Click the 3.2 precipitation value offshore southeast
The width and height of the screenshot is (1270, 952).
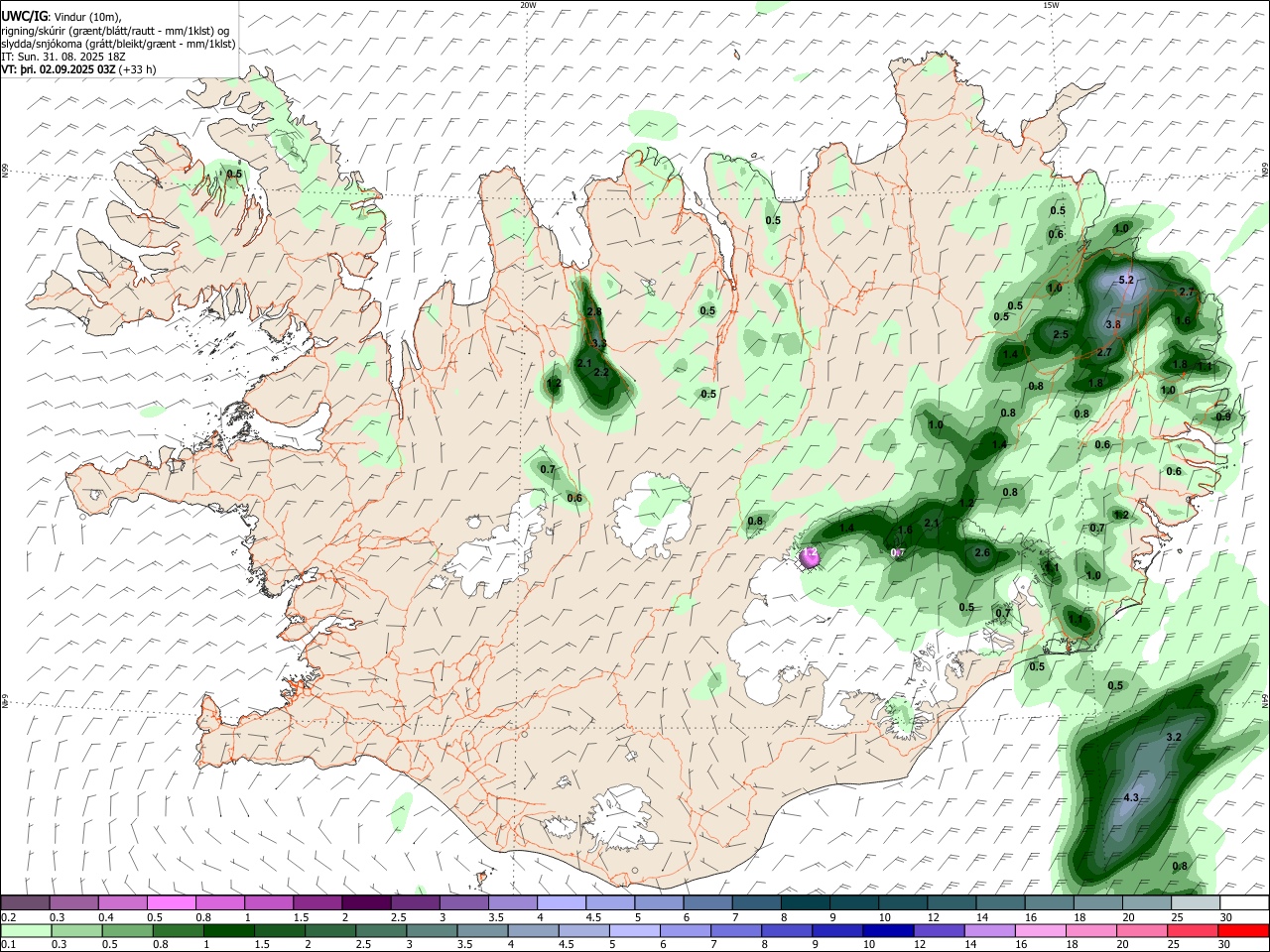coord(1174,737)
